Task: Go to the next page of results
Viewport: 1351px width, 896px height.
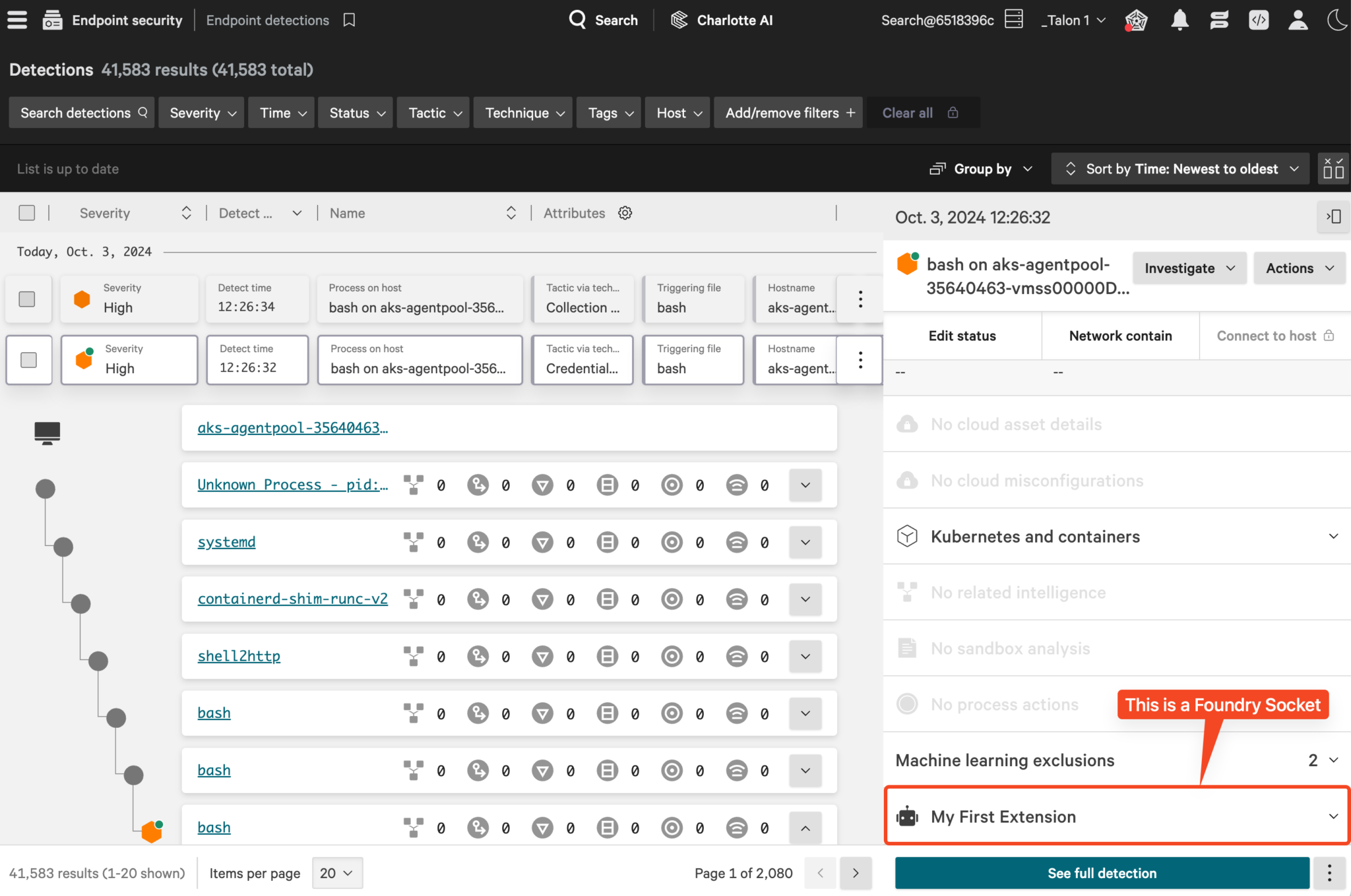Action: [856, 873]
